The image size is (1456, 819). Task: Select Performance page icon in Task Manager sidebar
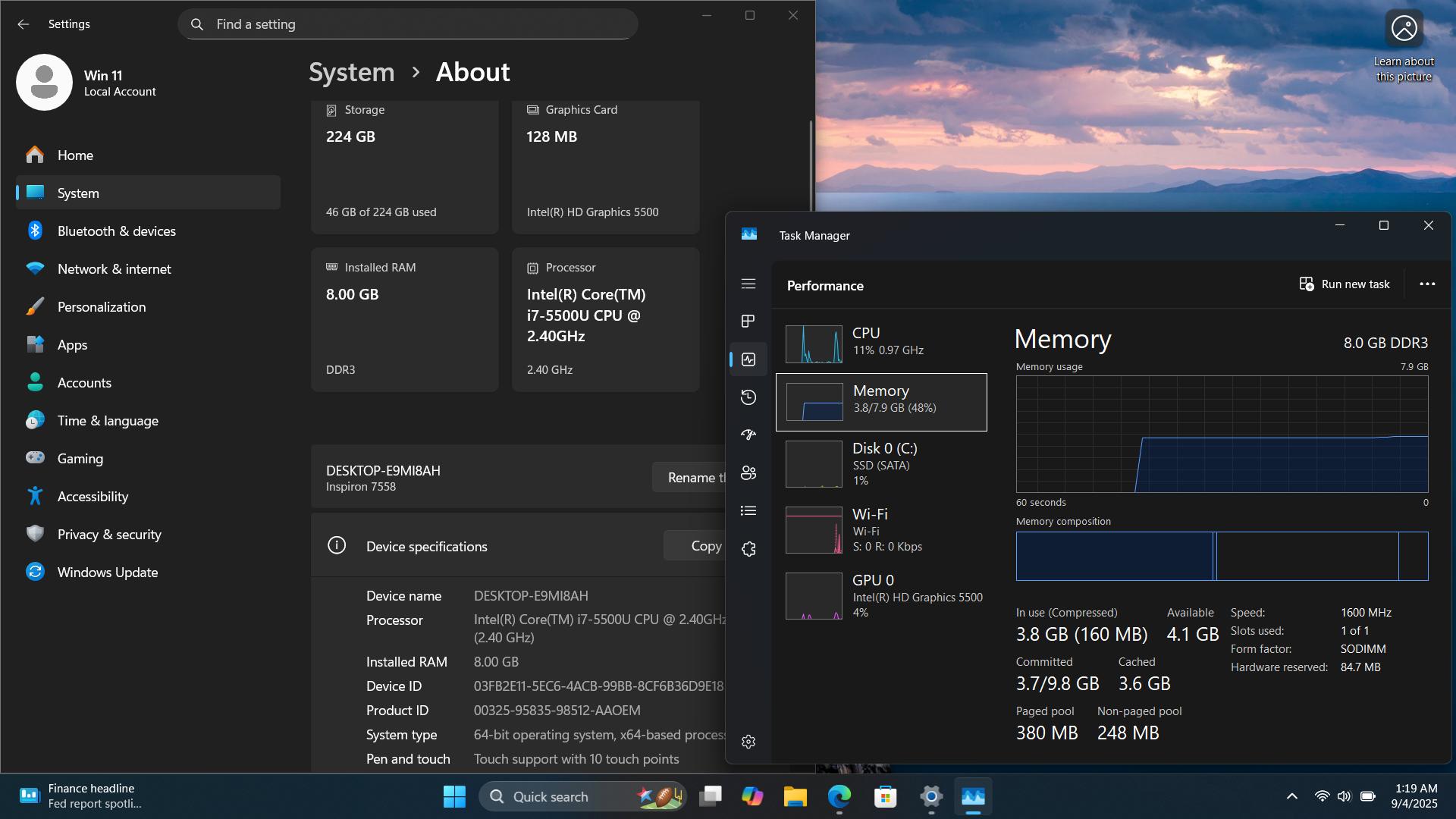[748, 359]
